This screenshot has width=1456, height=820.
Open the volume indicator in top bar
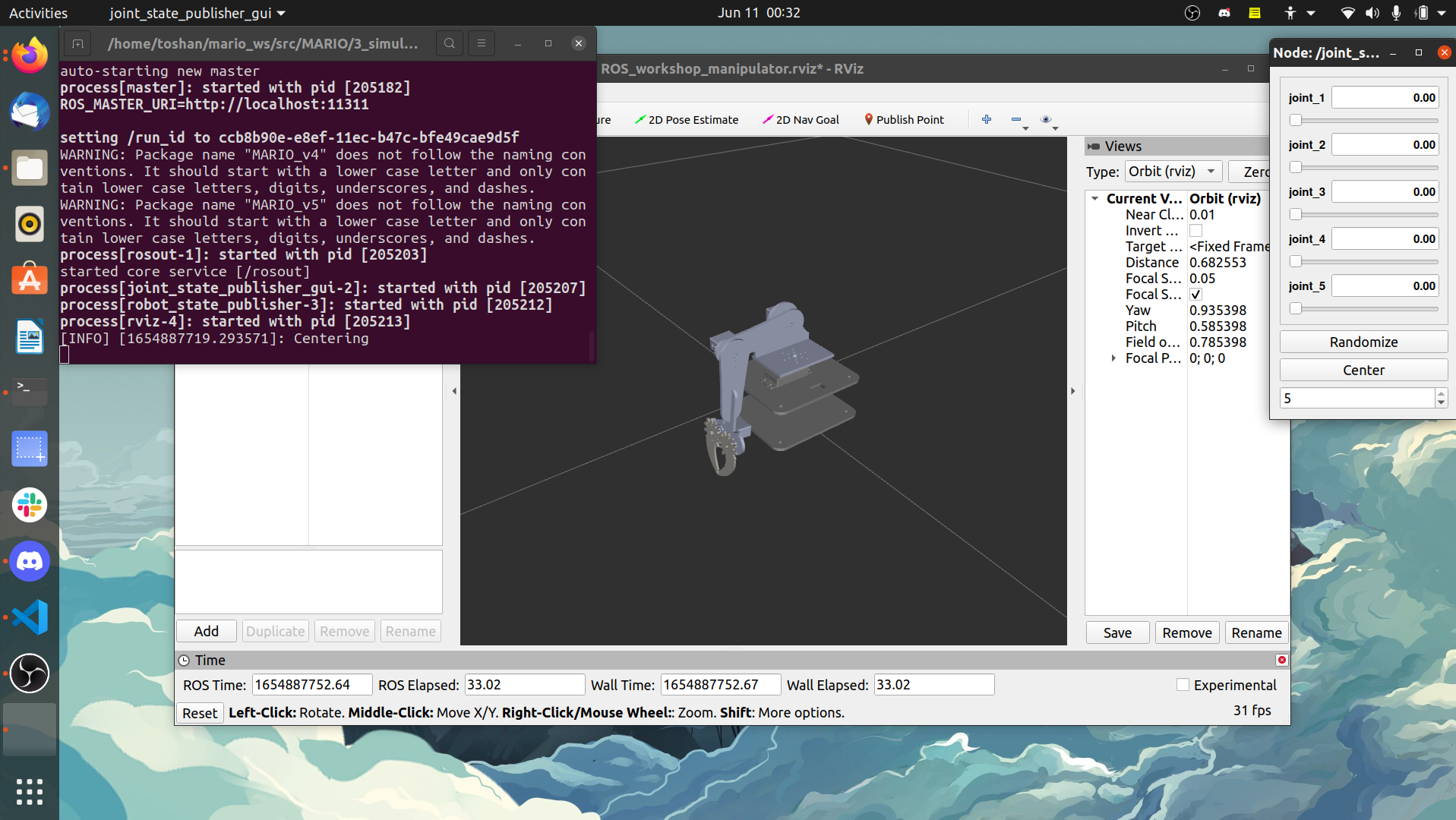(1372, 13)
